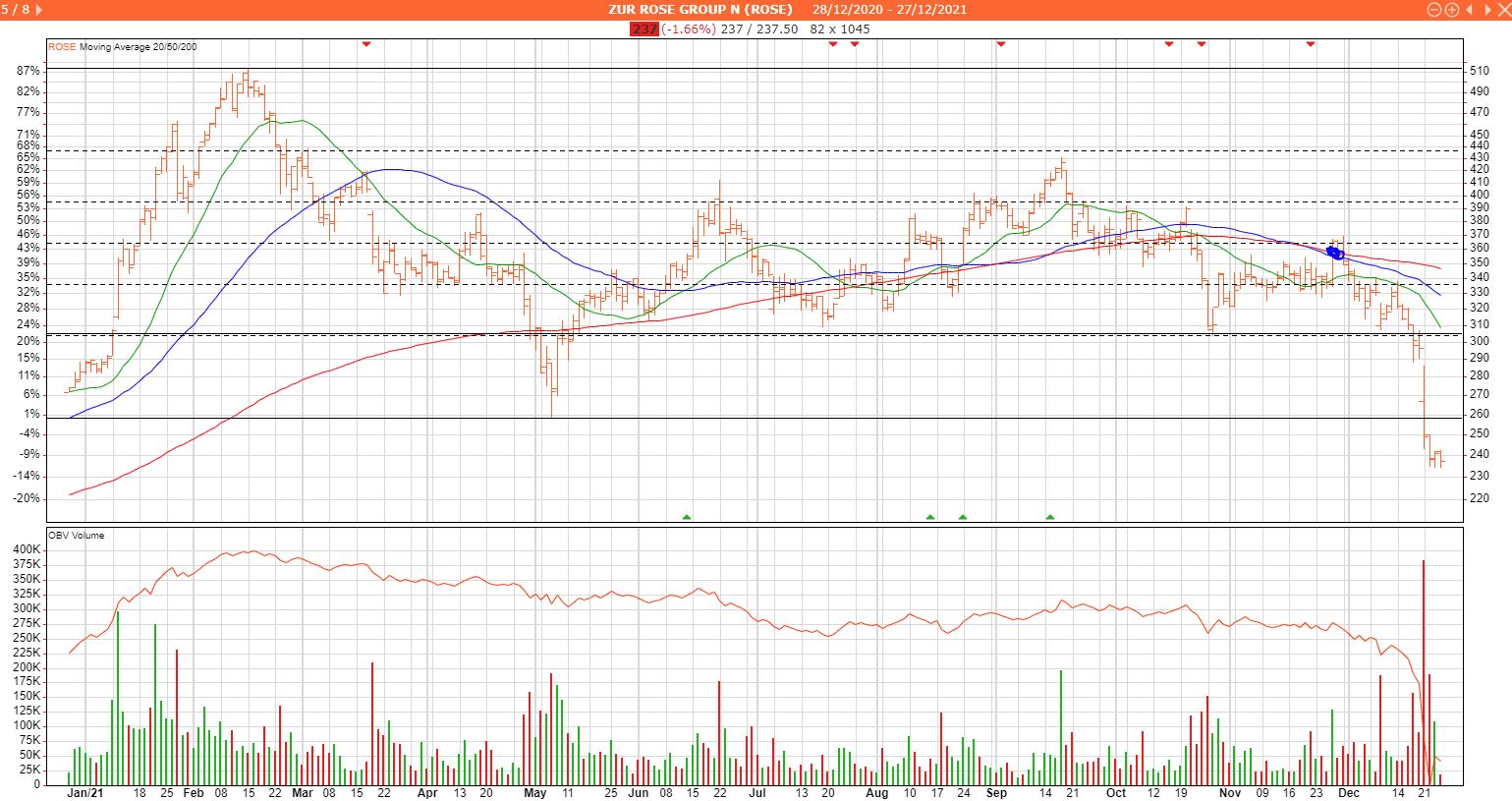
Task: Click the zoom out magnifier icon
Action: [1433, 10]
